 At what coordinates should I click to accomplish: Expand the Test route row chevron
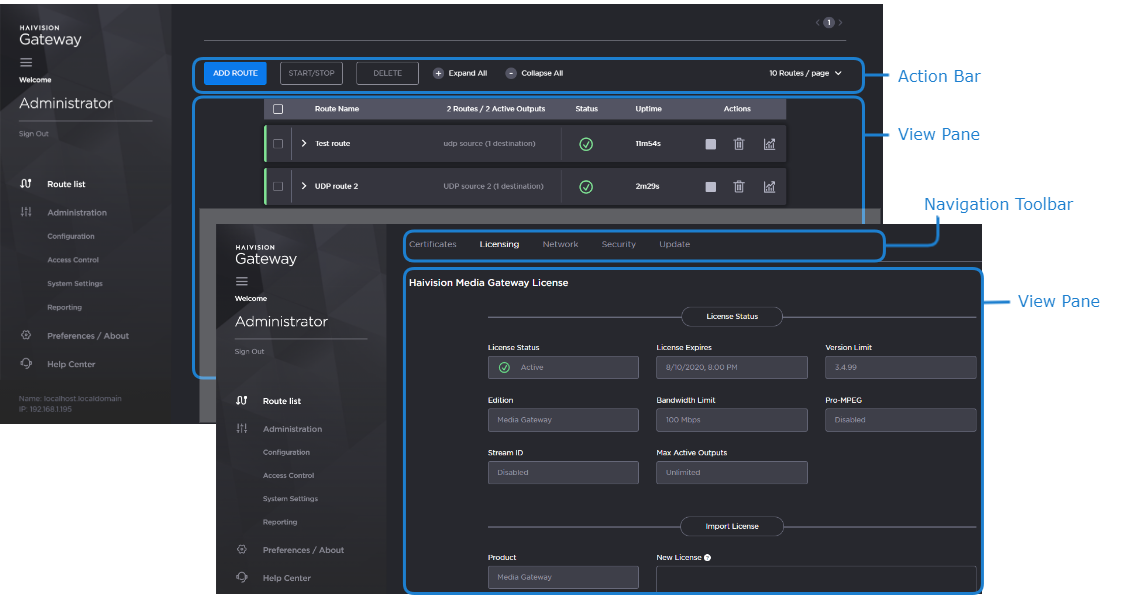click(x=304, y=144)
